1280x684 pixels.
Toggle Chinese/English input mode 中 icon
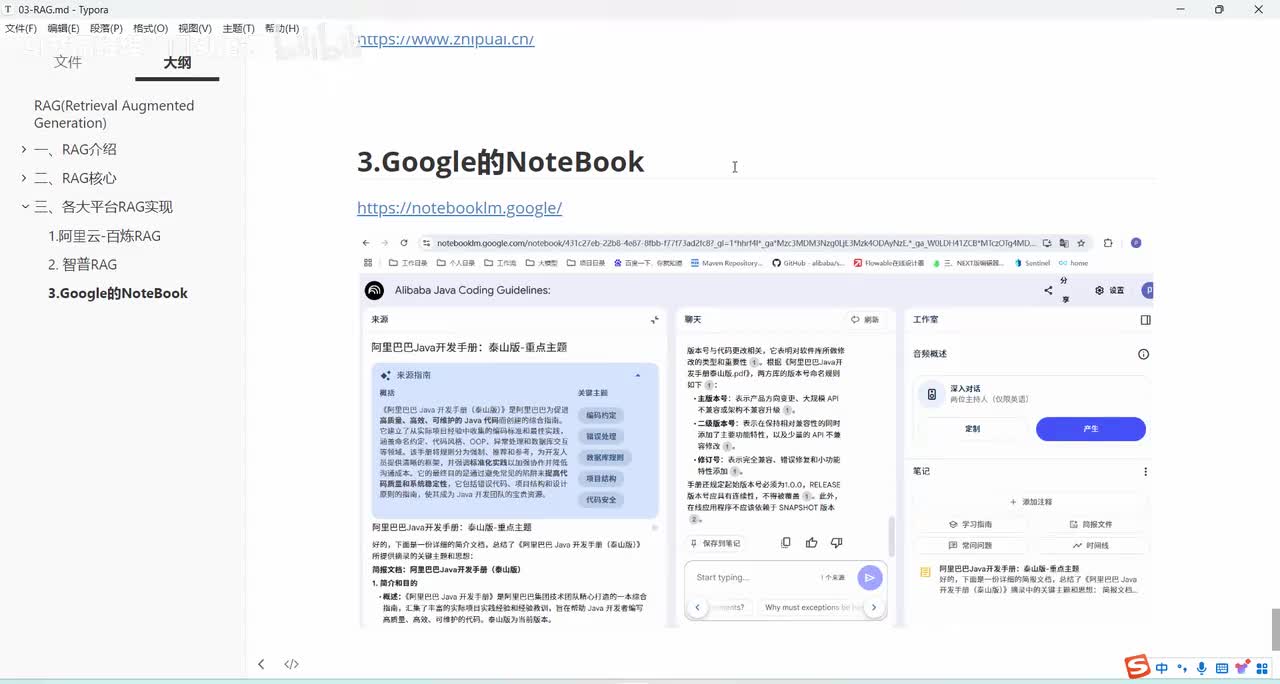(1162, 667)
